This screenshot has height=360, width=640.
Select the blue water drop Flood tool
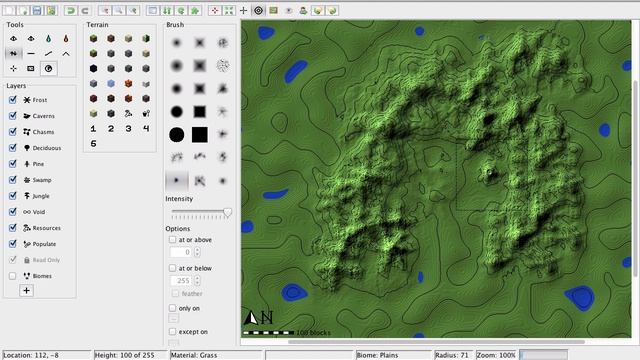coord(49,39)
